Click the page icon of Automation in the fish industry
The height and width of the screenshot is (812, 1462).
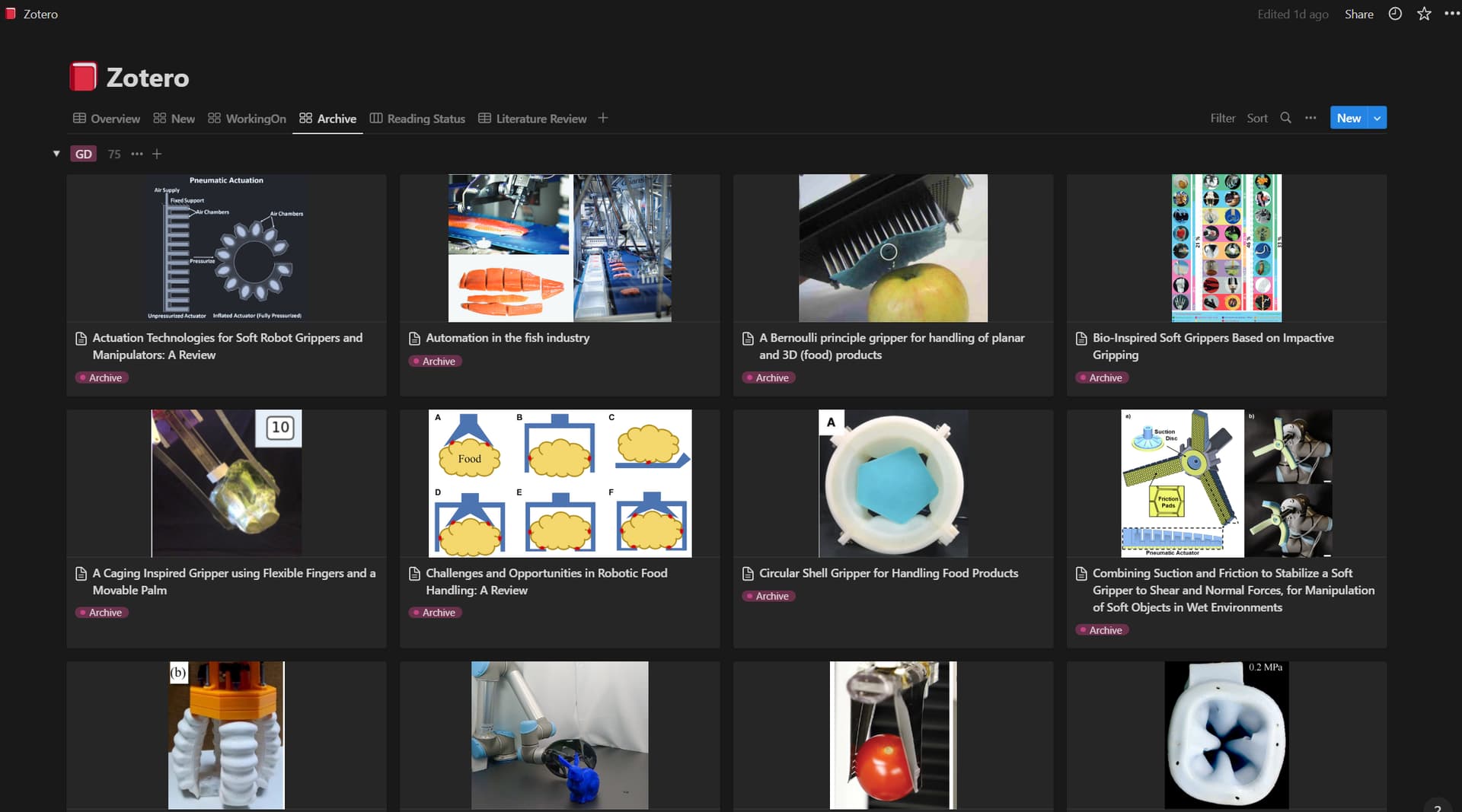(x=414, y=339)
